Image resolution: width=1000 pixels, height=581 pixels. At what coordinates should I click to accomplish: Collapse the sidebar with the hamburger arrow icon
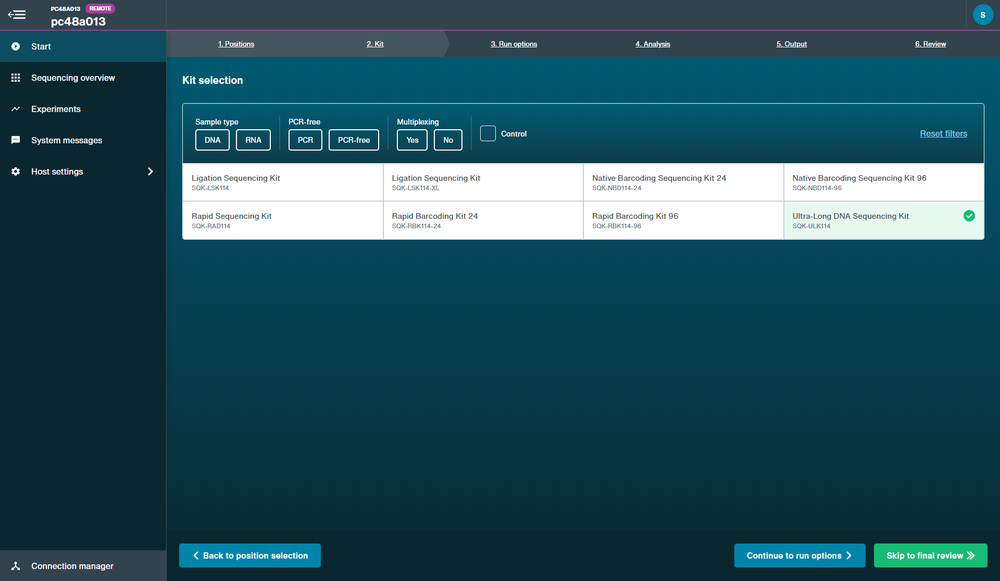(17, 14)
